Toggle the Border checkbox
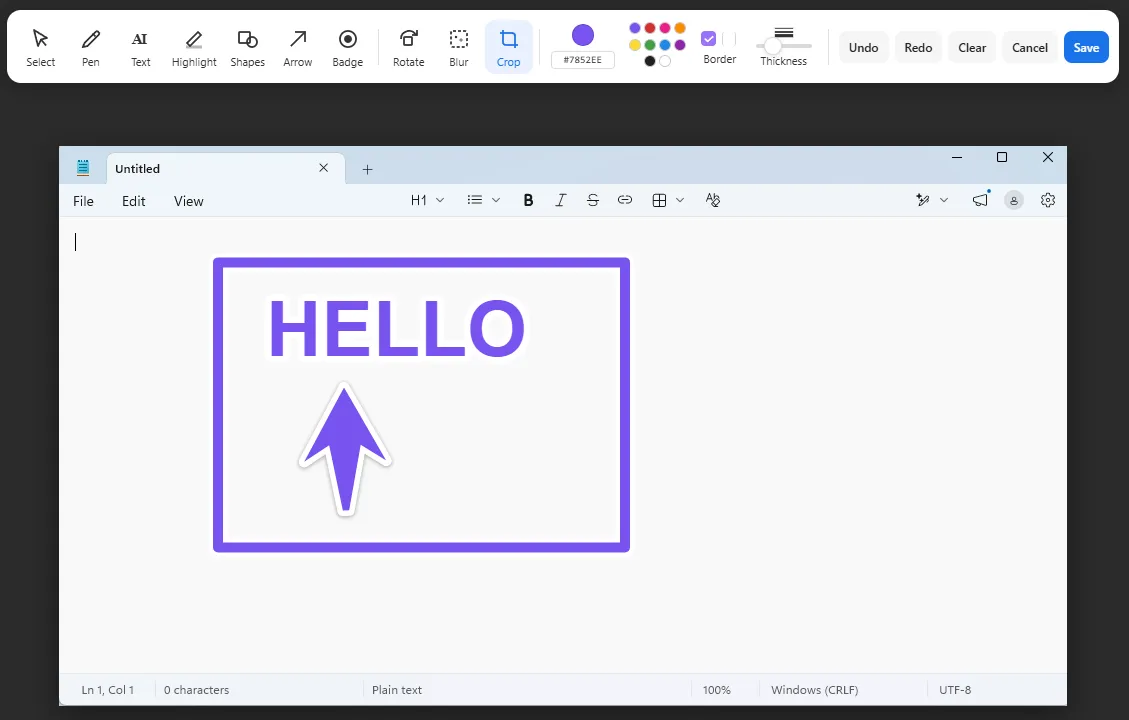1129x720 pixels. (x=709, y=38)
